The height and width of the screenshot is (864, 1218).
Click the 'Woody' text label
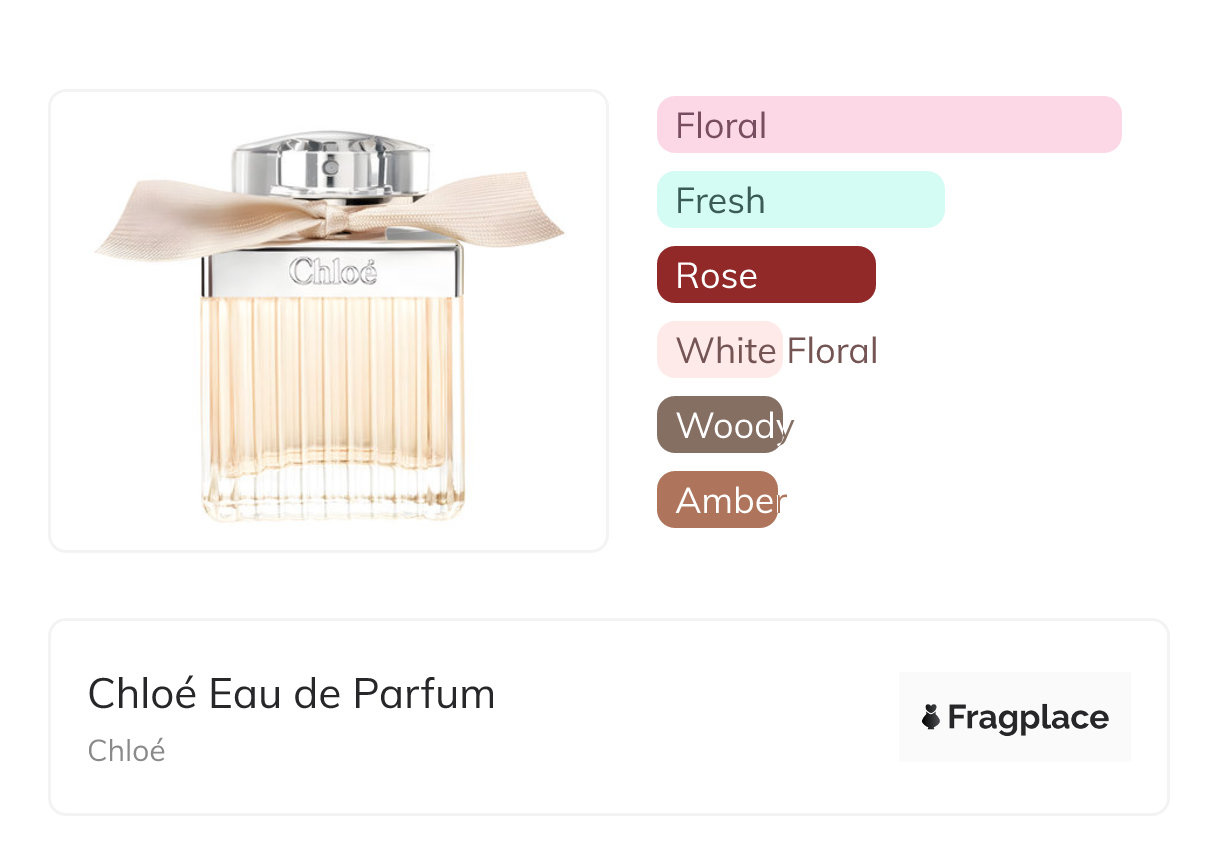coord(734,426)
